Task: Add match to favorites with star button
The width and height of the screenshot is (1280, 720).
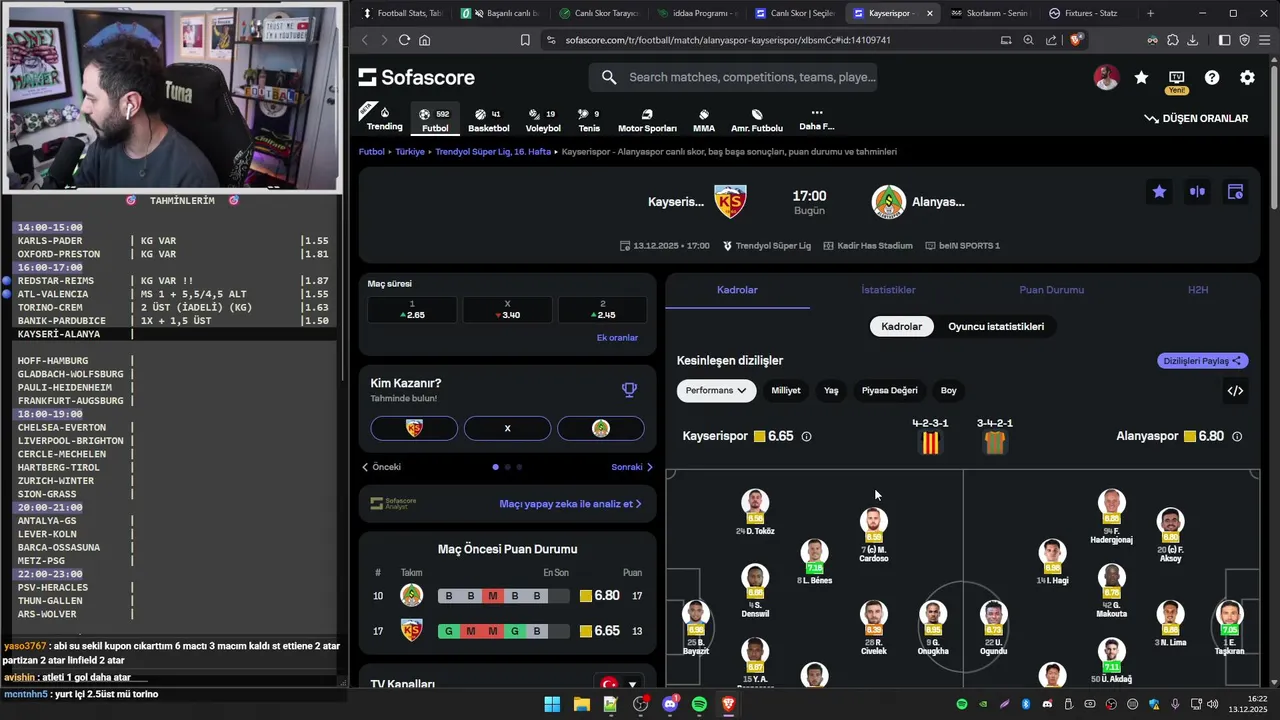Action: point(1159,192)
